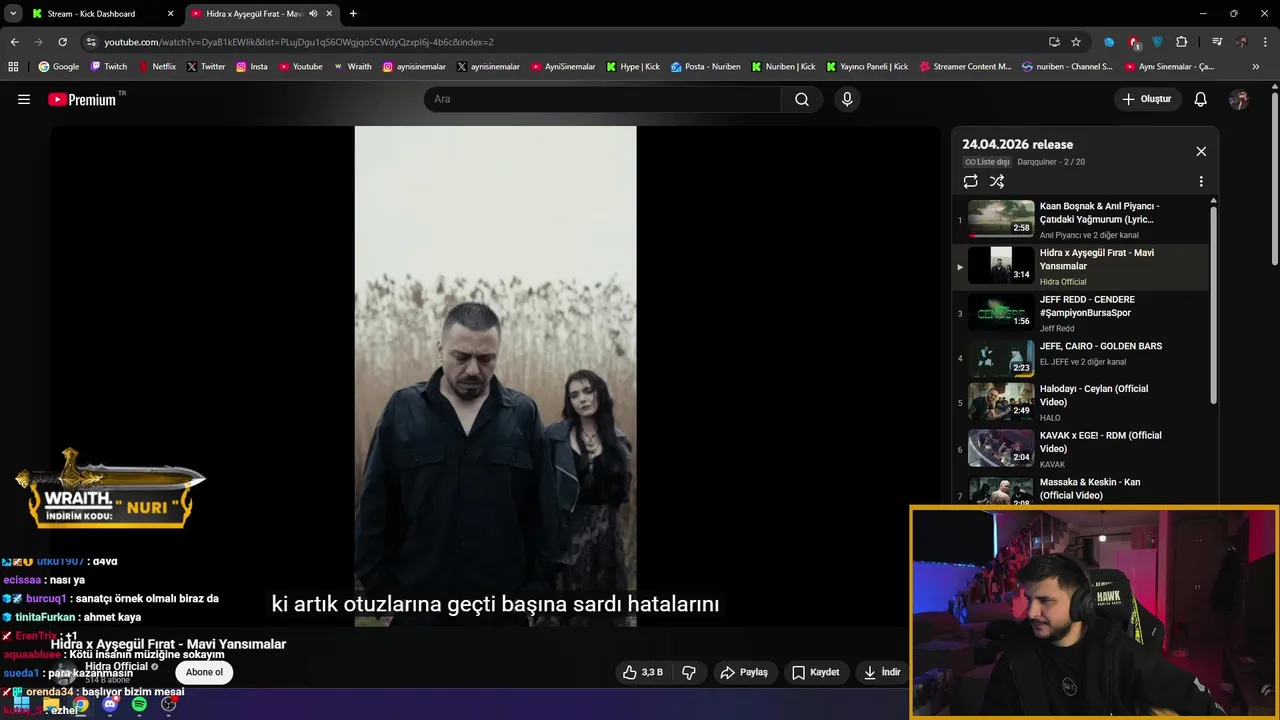Image resolution: width=1280 pixels, height=720 pixels.
Task: Close the 24.04.2026 release playlist panel
Action: [x=1201, y=151]
